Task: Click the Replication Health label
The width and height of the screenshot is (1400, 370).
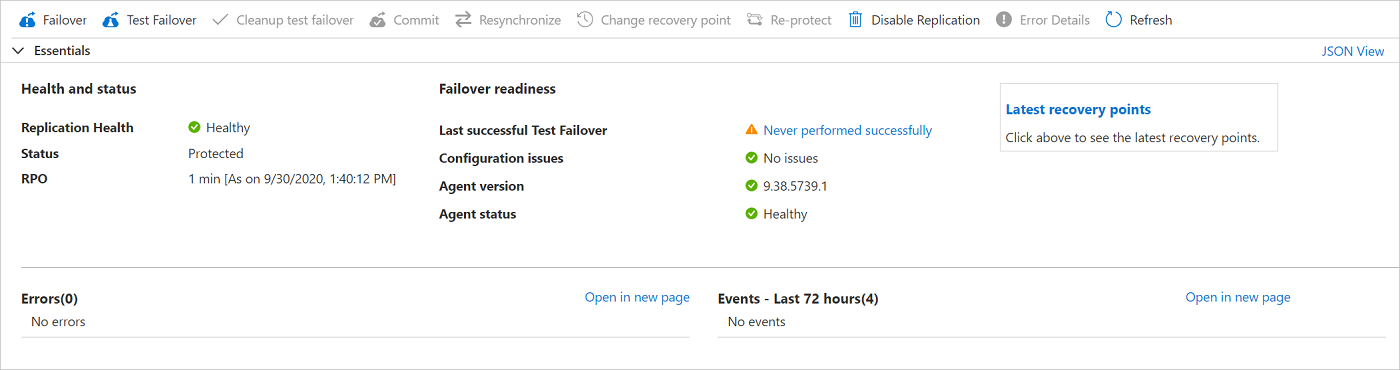Action: (x=77, y=127)
